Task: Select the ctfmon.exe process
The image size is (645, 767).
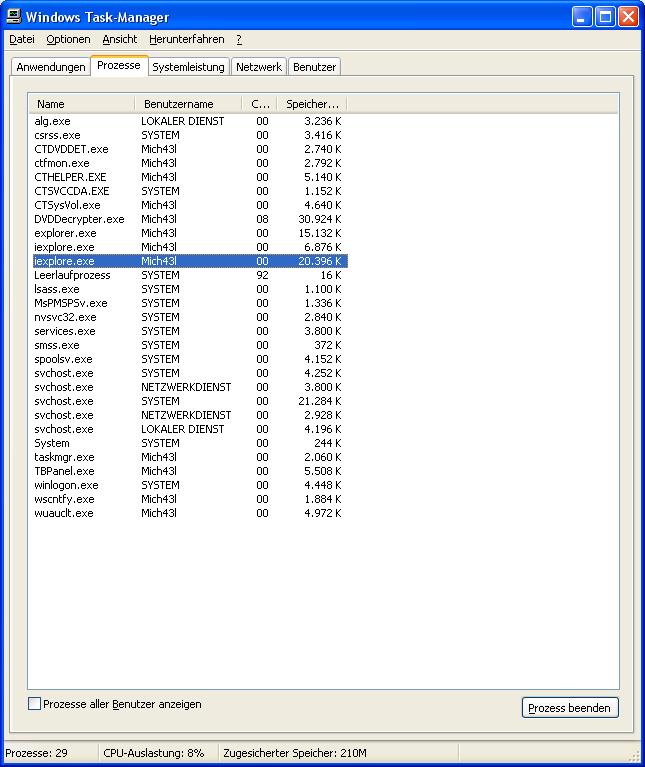Action: coord(190,163)
